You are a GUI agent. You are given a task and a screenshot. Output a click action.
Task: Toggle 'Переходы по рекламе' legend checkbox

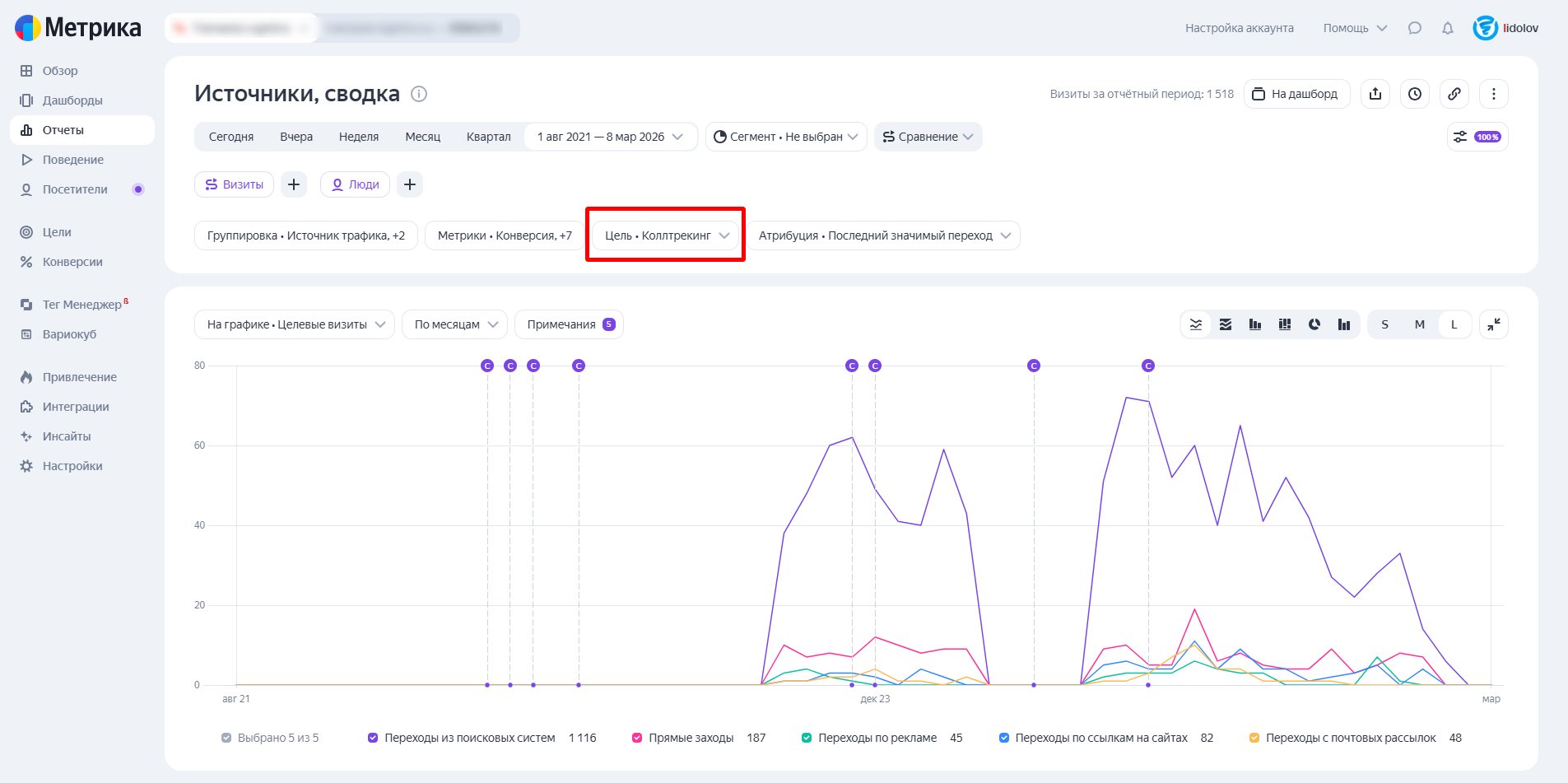807,738
